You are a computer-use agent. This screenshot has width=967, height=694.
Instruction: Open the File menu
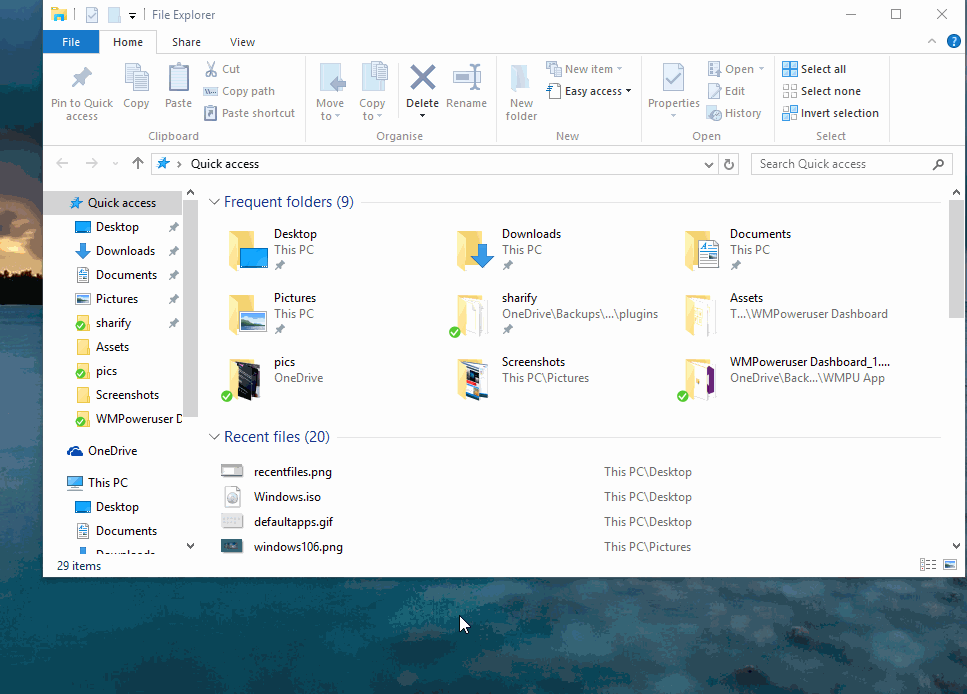pyautogui.click(x=71, y=42)
